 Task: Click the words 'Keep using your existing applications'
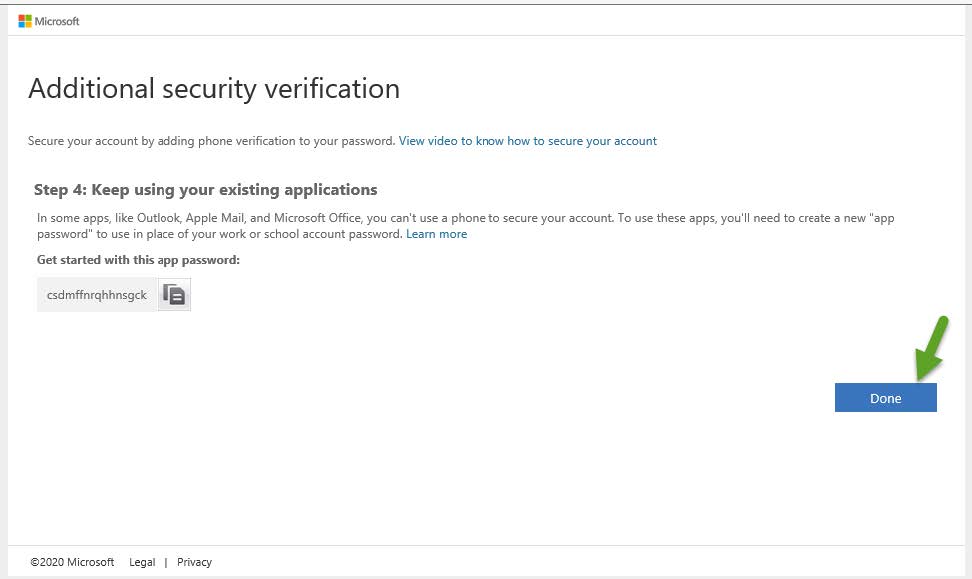point(234,190)
